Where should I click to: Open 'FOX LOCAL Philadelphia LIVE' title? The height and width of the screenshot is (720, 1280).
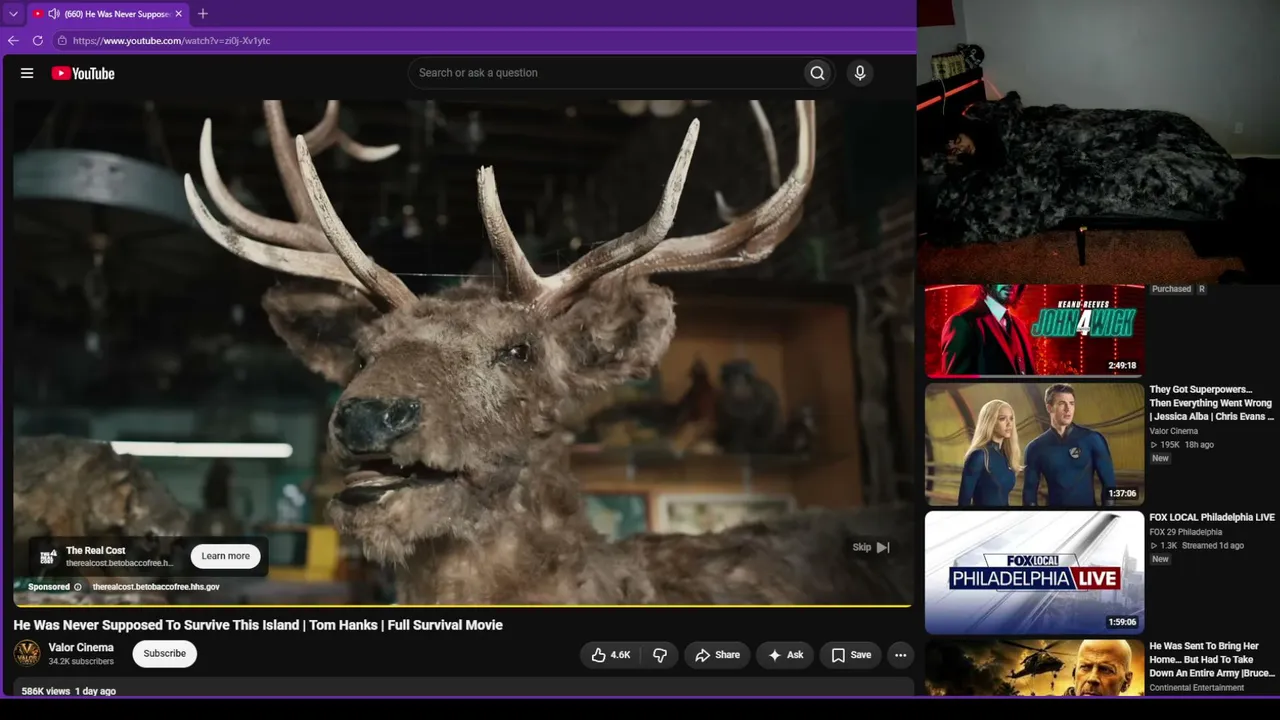click(1212, 518)
